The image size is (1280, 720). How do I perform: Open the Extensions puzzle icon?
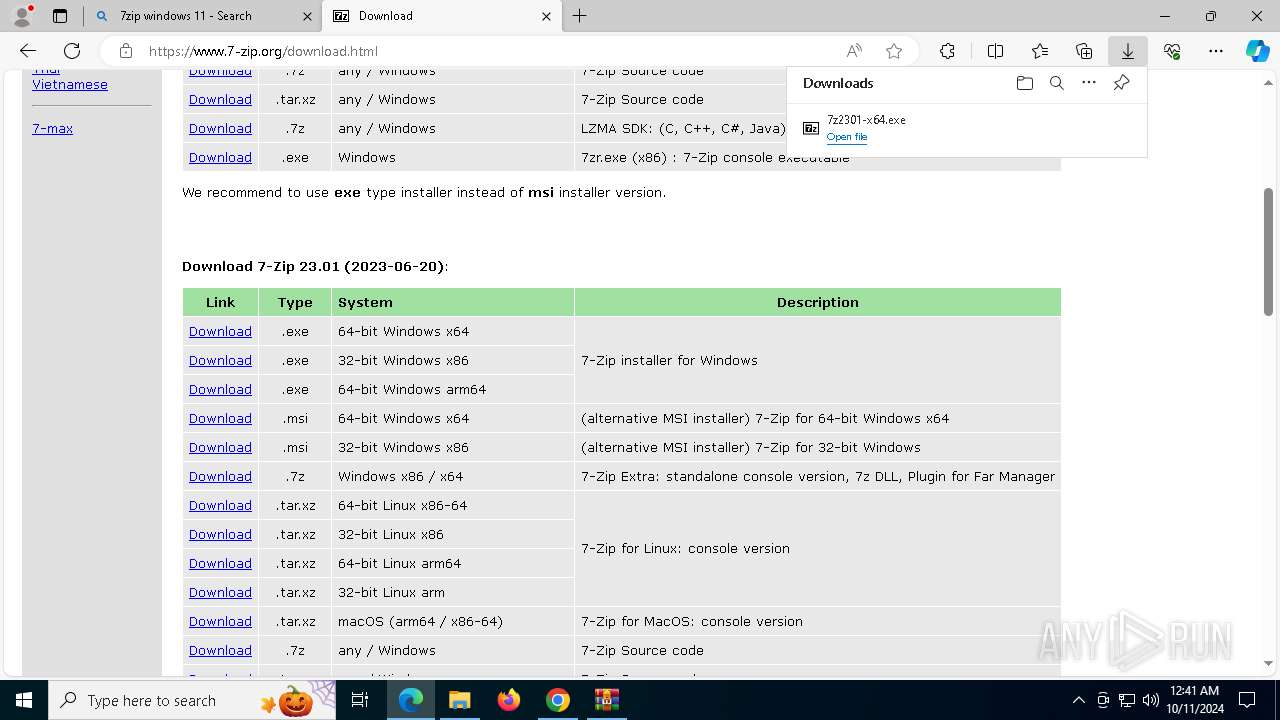[x=947, y=51]
